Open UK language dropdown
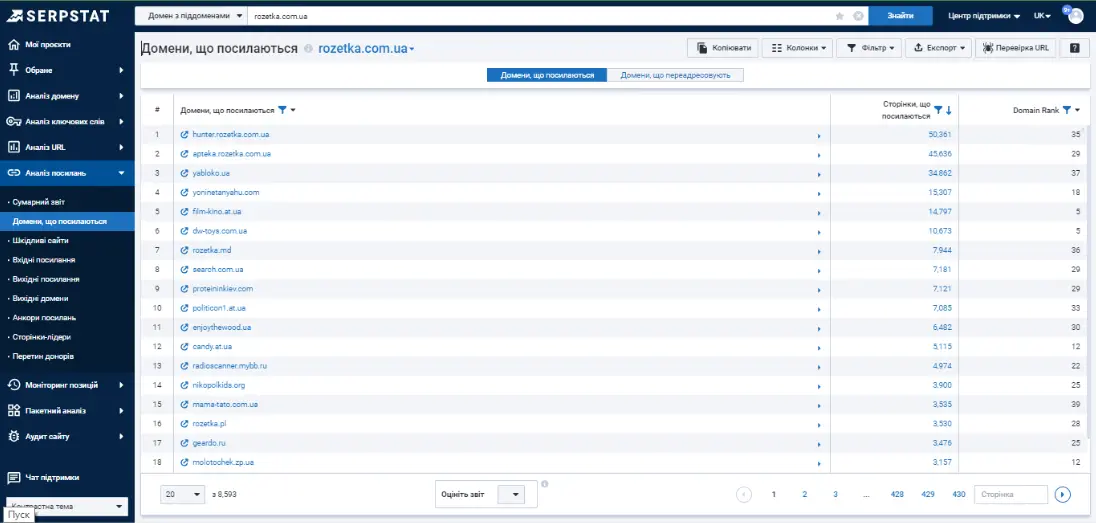 tap(1043, 16)
